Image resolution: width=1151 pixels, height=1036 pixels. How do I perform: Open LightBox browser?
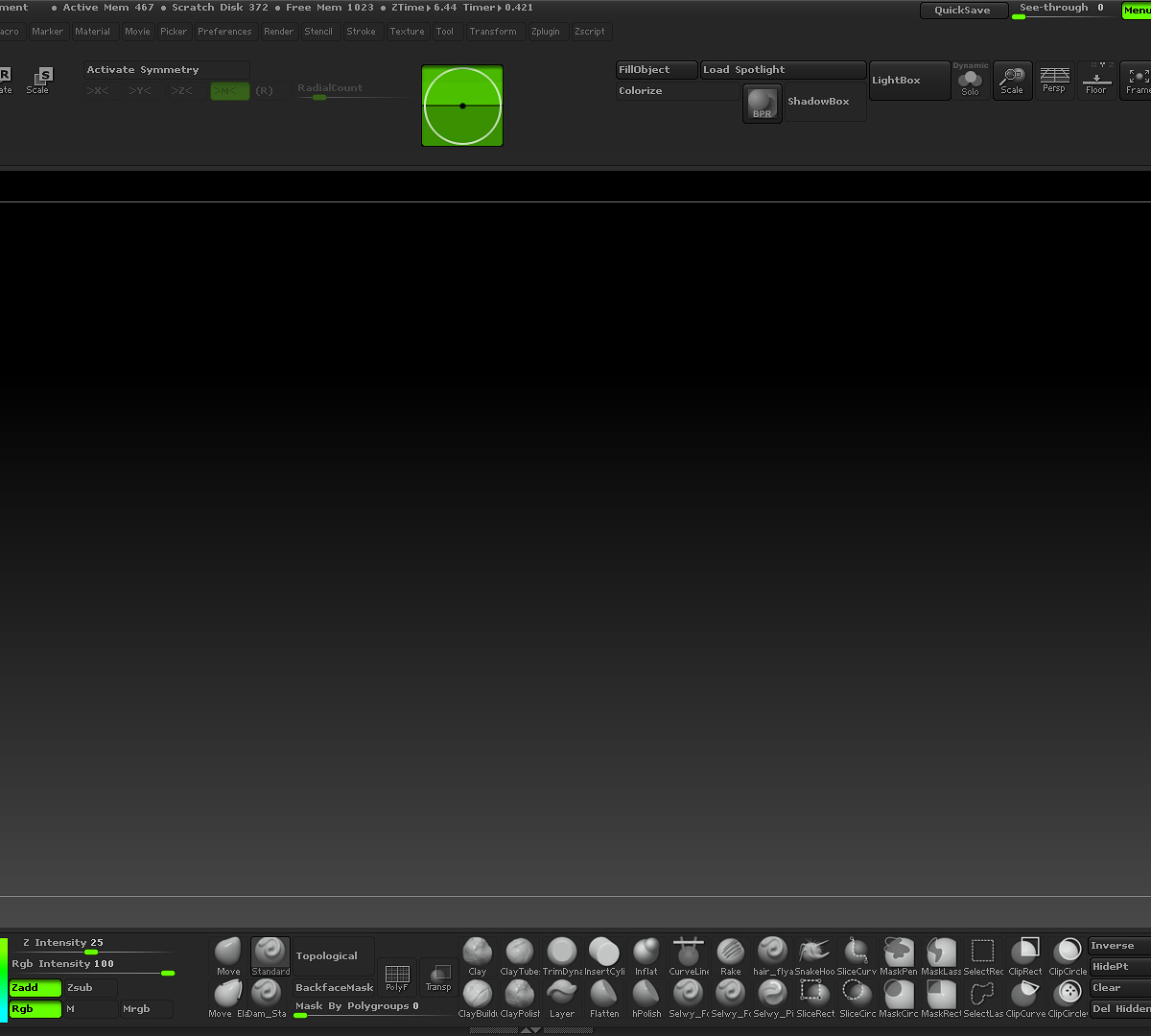(x=909, y=81)
